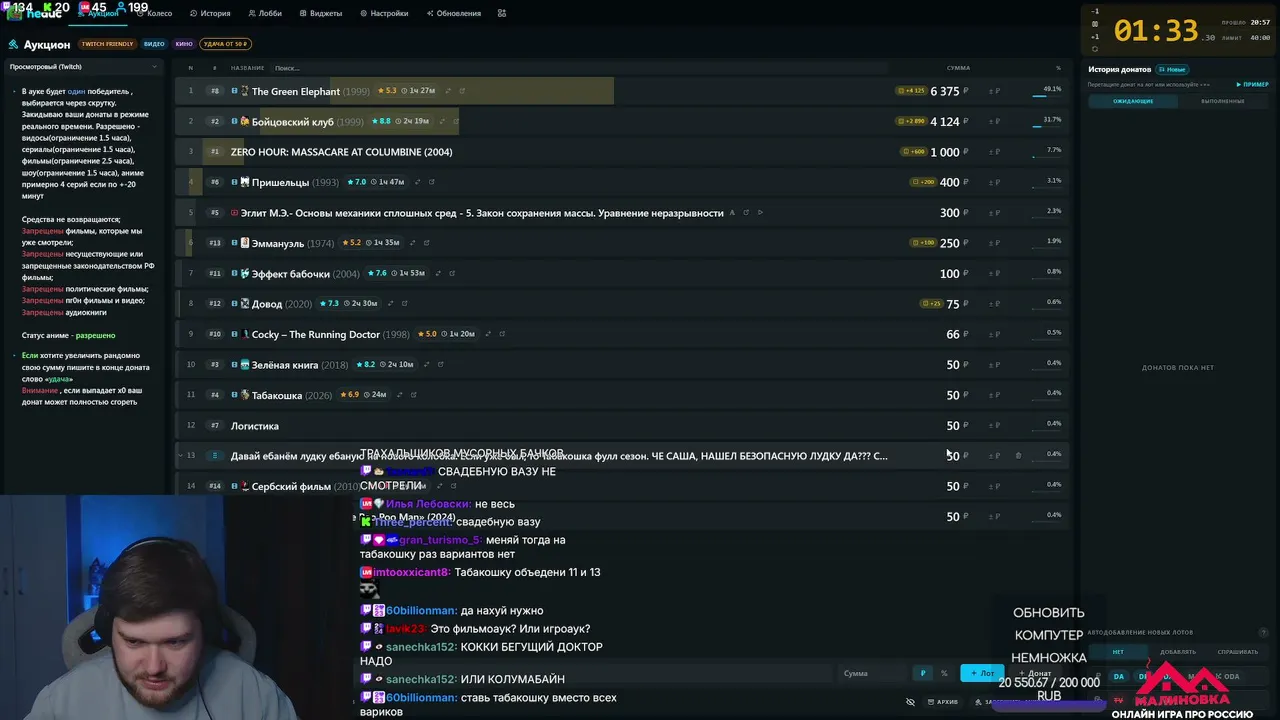Click the blue source badge beside The Green Elephant title
The height and width of the screenshot is (720, 1280).
(x=235, y=91)
